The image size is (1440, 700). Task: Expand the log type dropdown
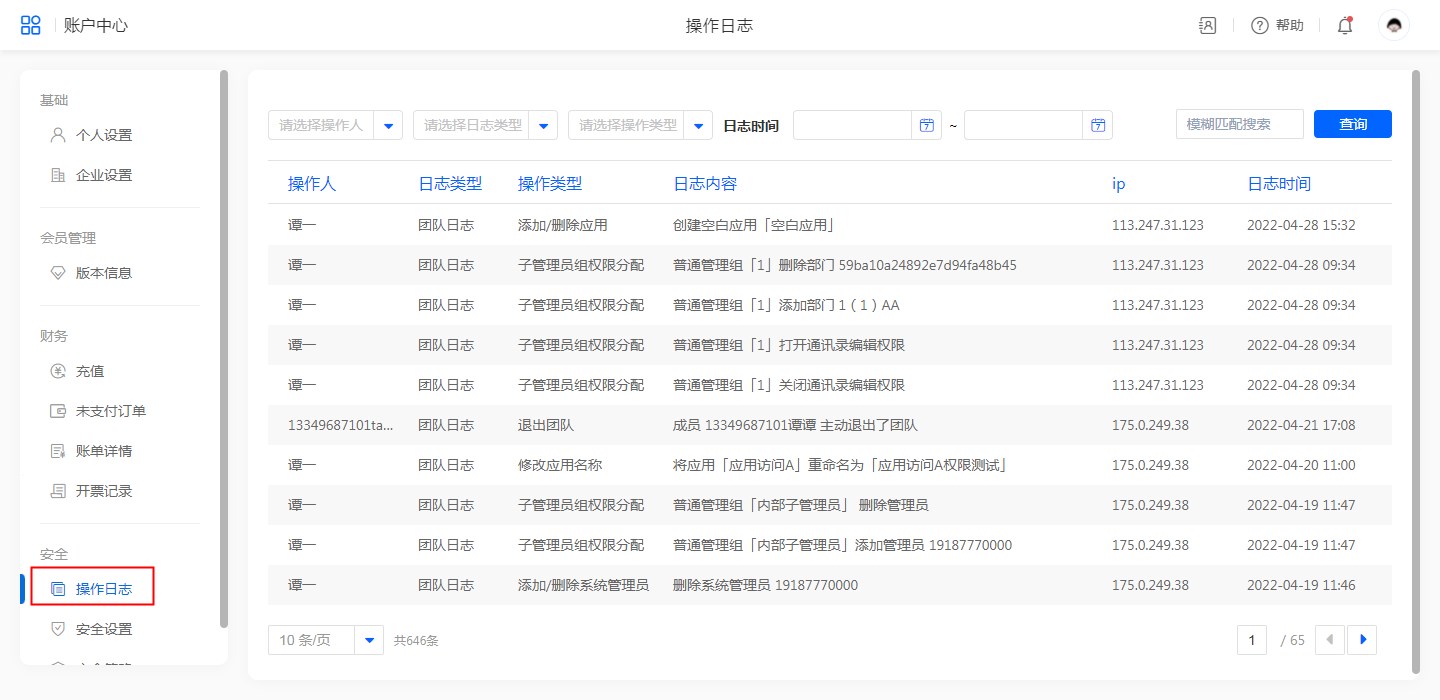pyautogui.click(x=543, y=125)
